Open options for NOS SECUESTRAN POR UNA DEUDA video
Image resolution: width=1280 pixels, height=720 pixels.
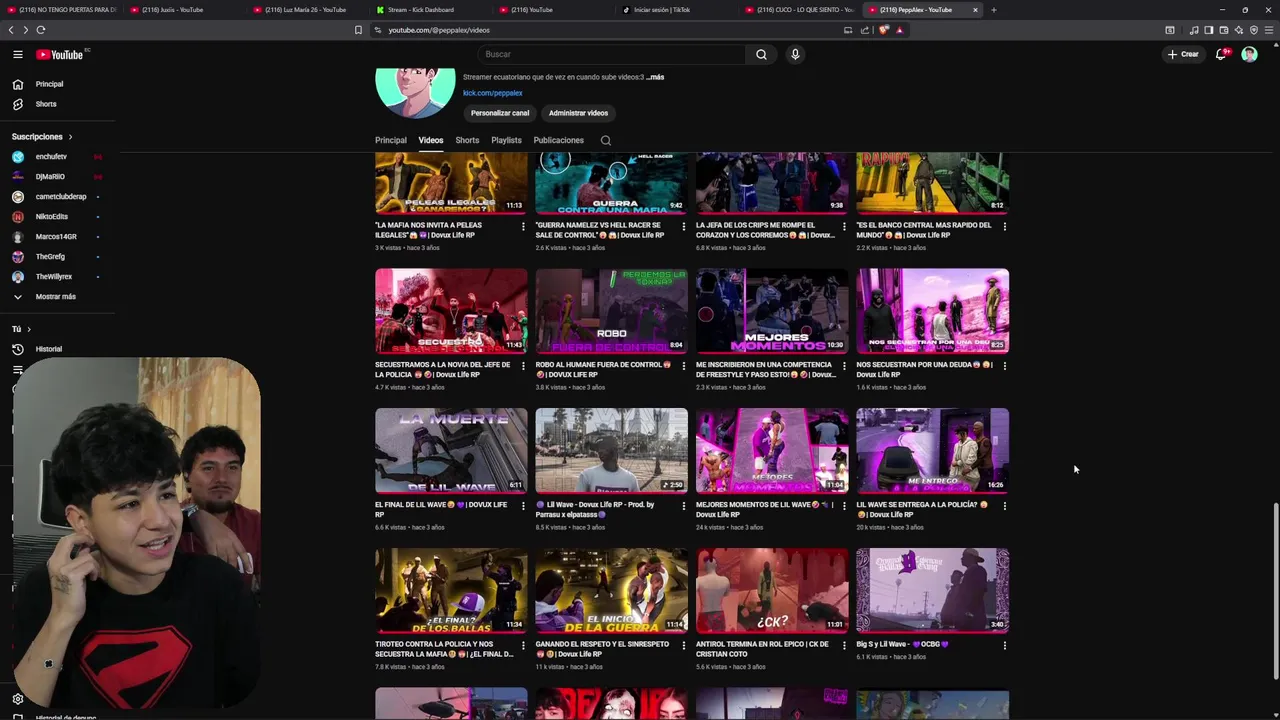(x=1005, y=366)
